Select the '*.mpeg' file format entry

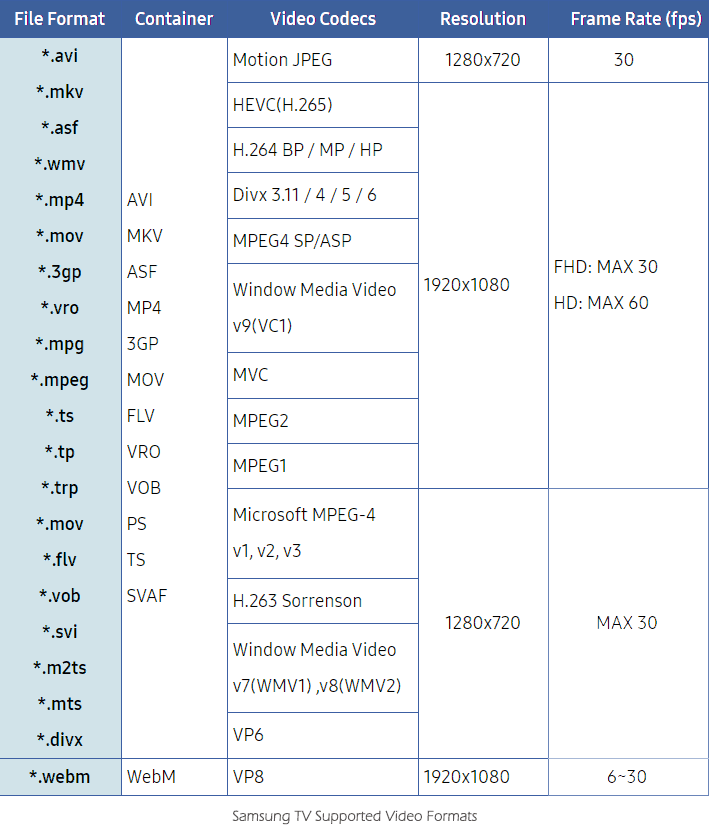pyautogui.click(x=60, y=380)
